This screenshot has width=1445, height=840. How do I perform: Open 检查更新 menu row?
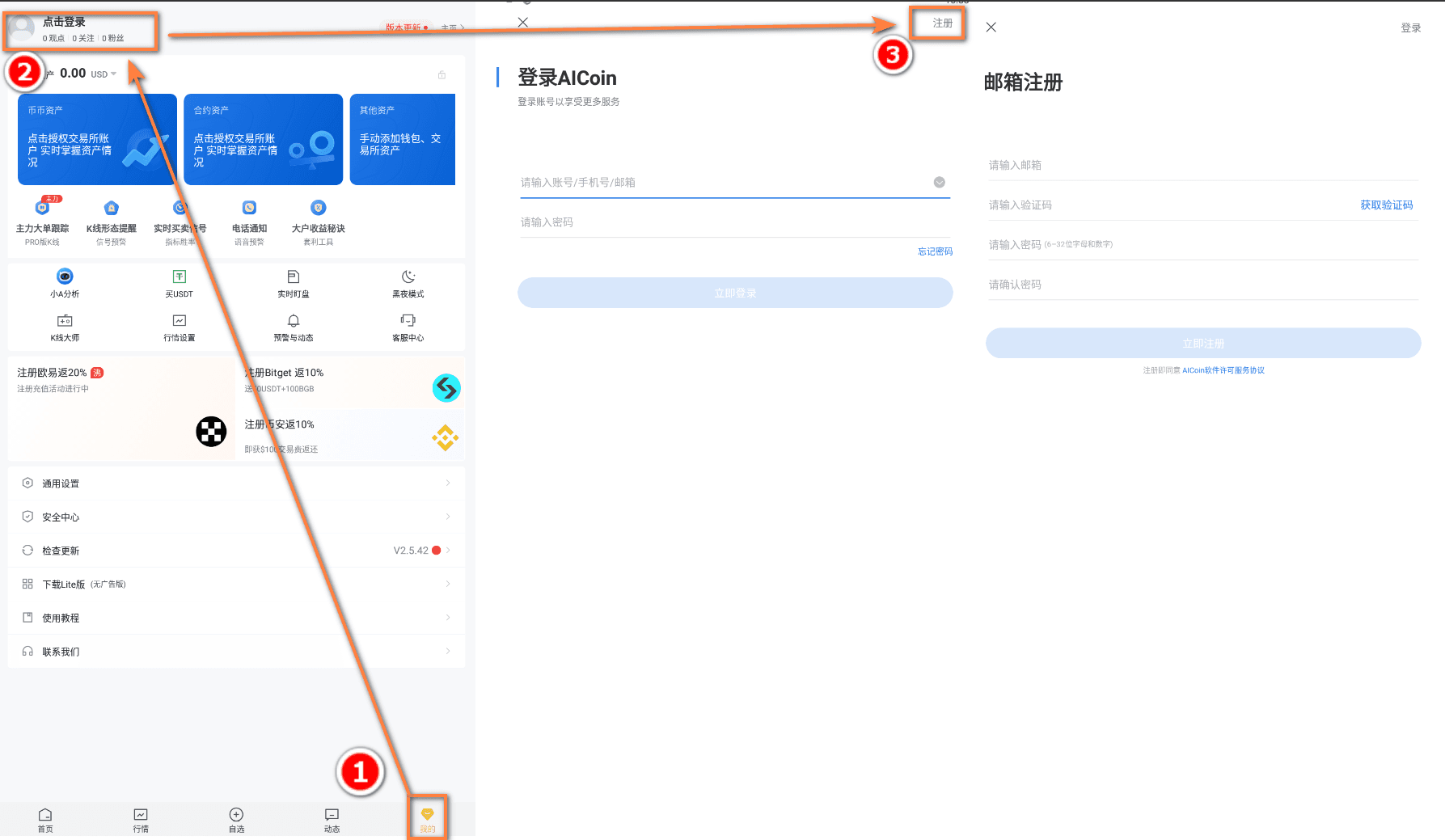236,551
